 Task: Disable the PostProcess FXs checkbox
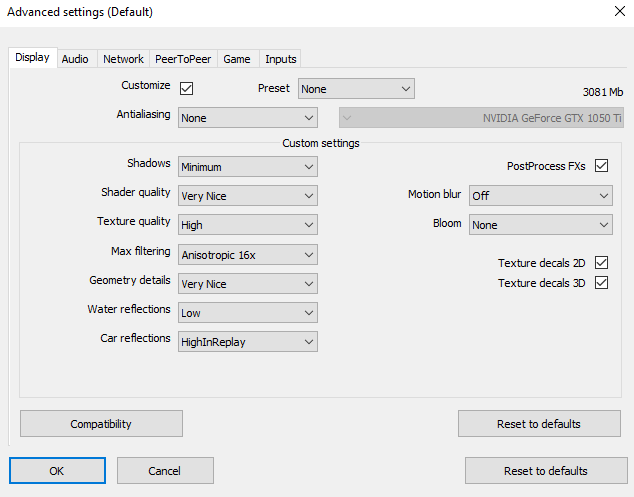click(601, 165)
